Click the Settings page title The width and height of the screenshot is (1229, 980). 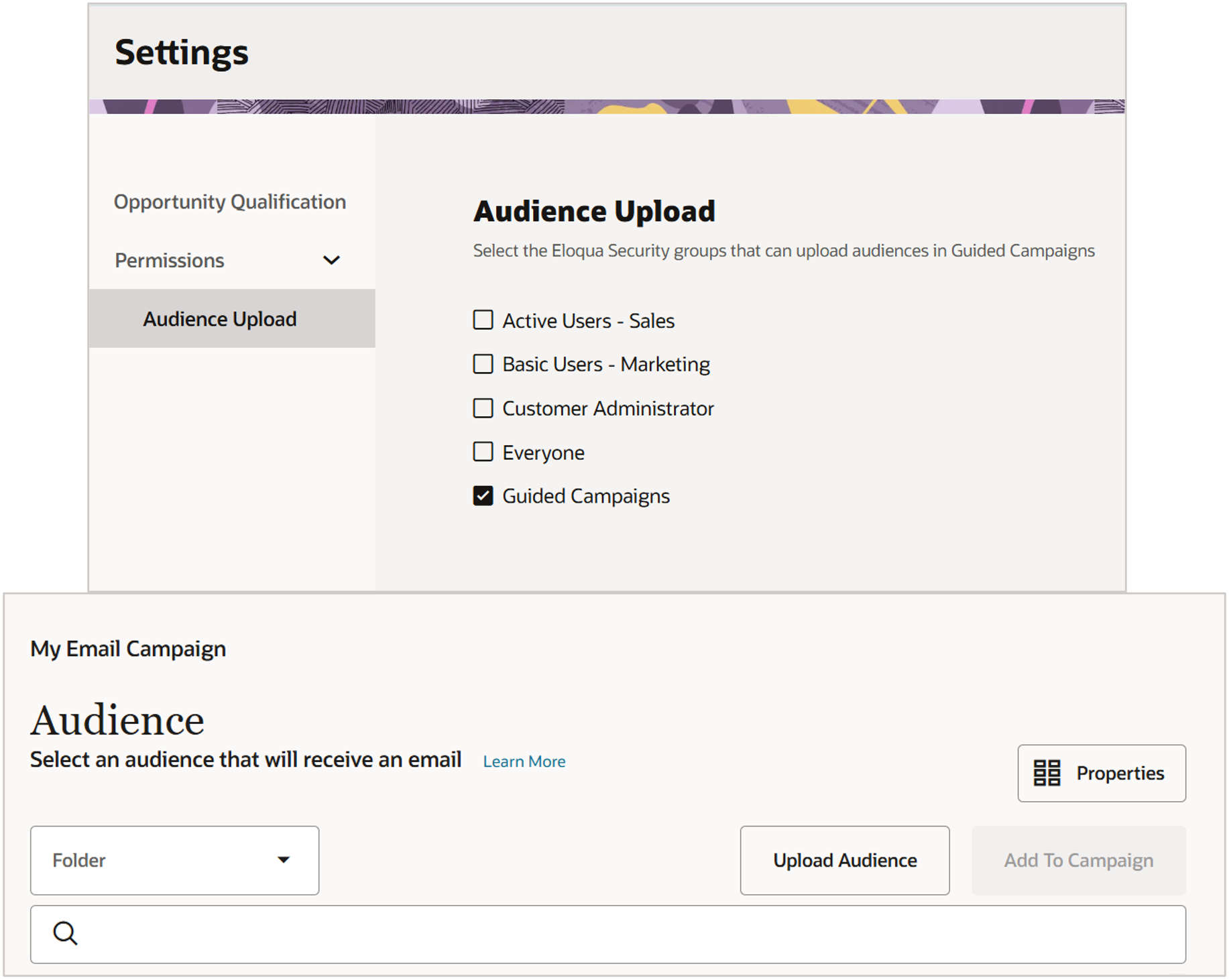pos(182,52)
